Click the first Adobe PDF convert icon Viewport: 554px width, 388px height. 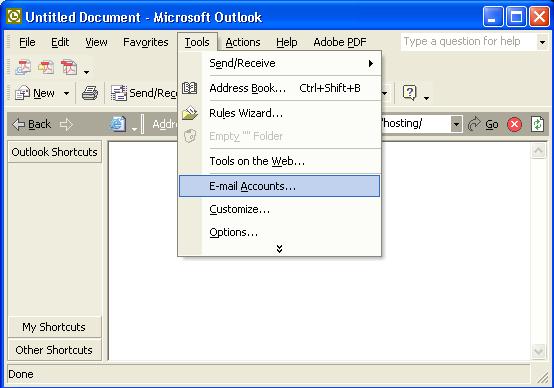tap(23, 67)
